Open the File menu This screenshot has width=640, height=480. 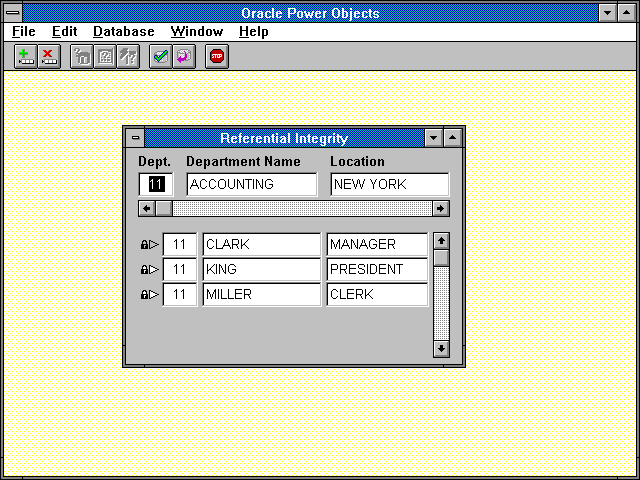(x=24, y=32)
